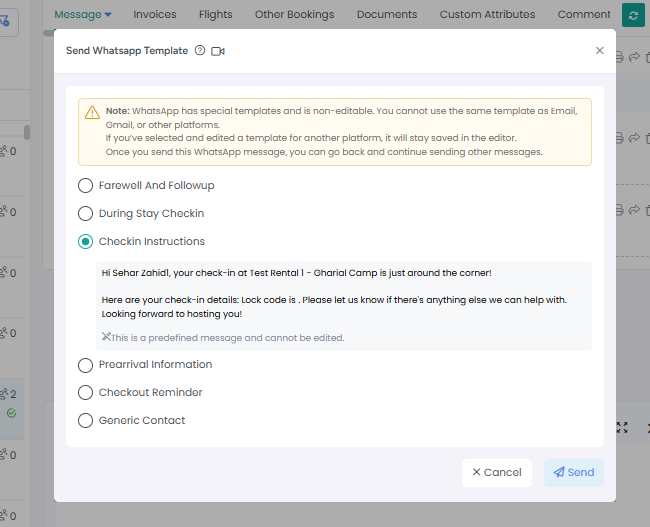
Task: Click the predefined message cannot be edited note
Action: coord(223,338)
